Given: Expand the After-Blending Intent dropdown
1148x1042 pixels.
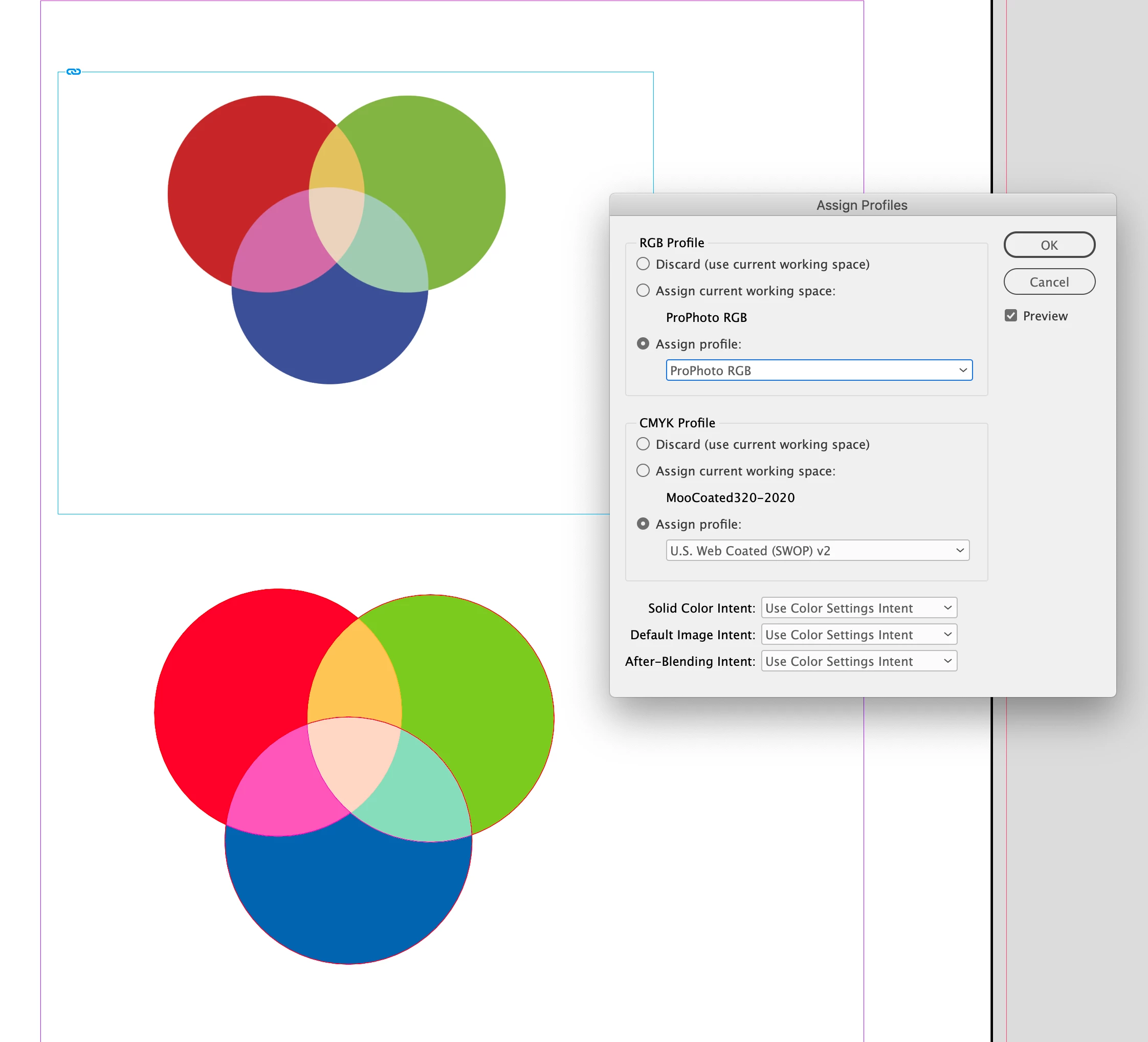Looking at the screenshot, I should [x=859, y=661].
